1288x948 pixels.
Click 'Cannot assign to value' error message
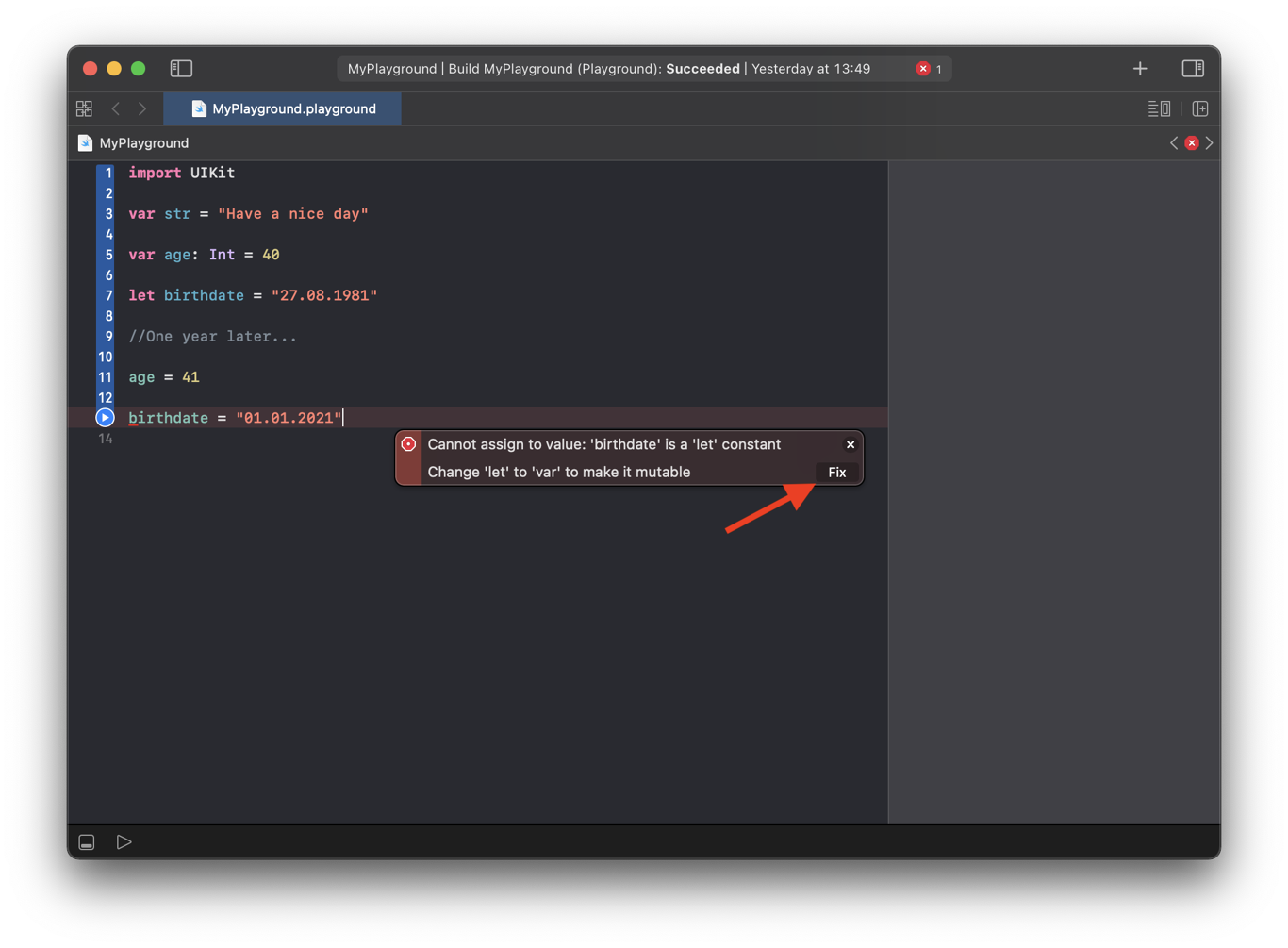pyautogui.click(x=604, y=444)
